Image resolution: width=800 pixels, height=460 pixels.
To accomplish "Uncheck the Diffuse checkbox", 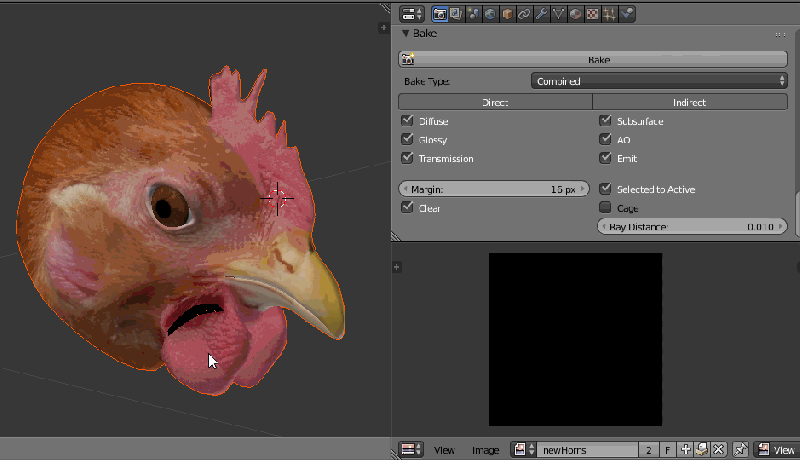I will pos(407,121).
